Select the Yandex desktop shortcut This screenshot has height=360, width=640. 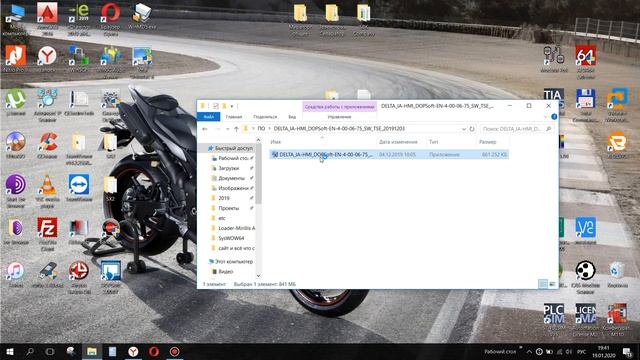point(47,60)
